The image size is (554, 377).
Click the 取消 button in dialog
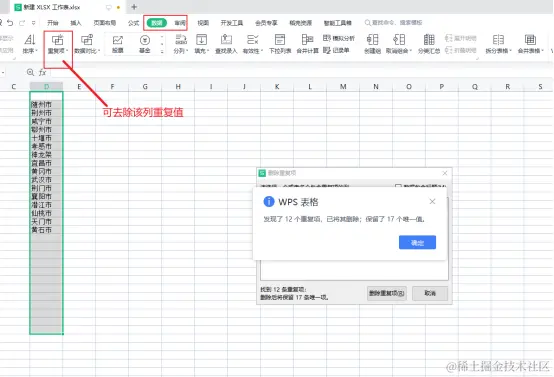click(430, 293)
